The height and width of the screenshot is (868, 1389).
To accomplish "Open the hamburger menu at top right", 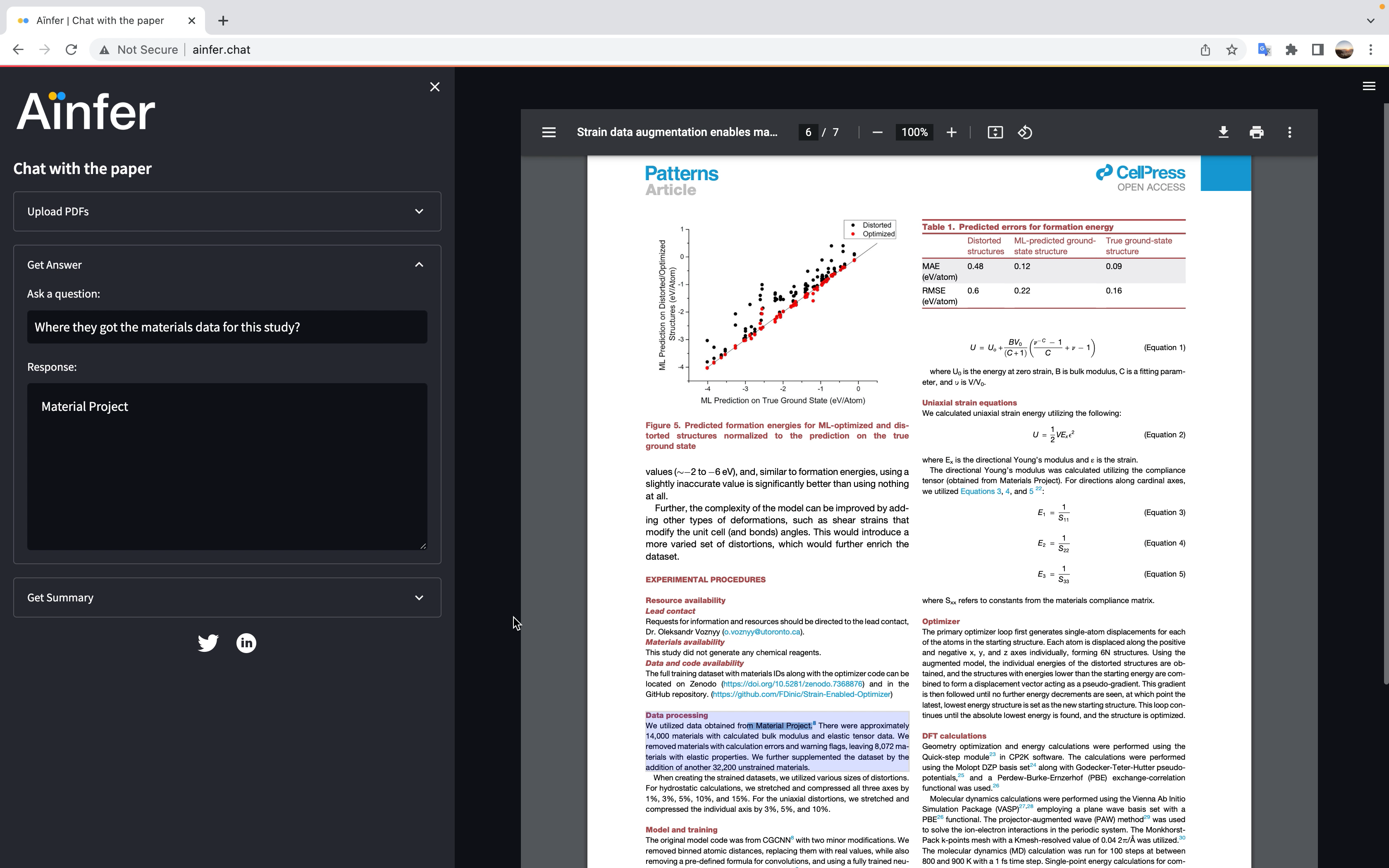I will point(1369,86).
